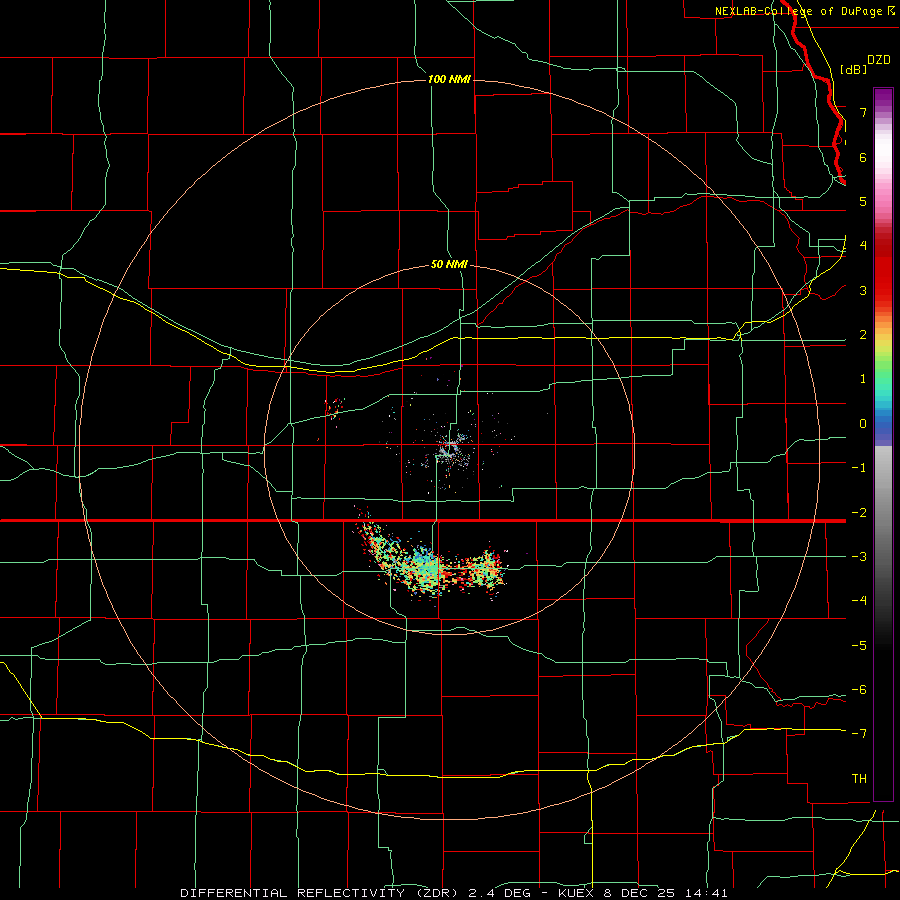Select the 100 NMI range ring label
900x900 pixels.
[x=449, y=79]
